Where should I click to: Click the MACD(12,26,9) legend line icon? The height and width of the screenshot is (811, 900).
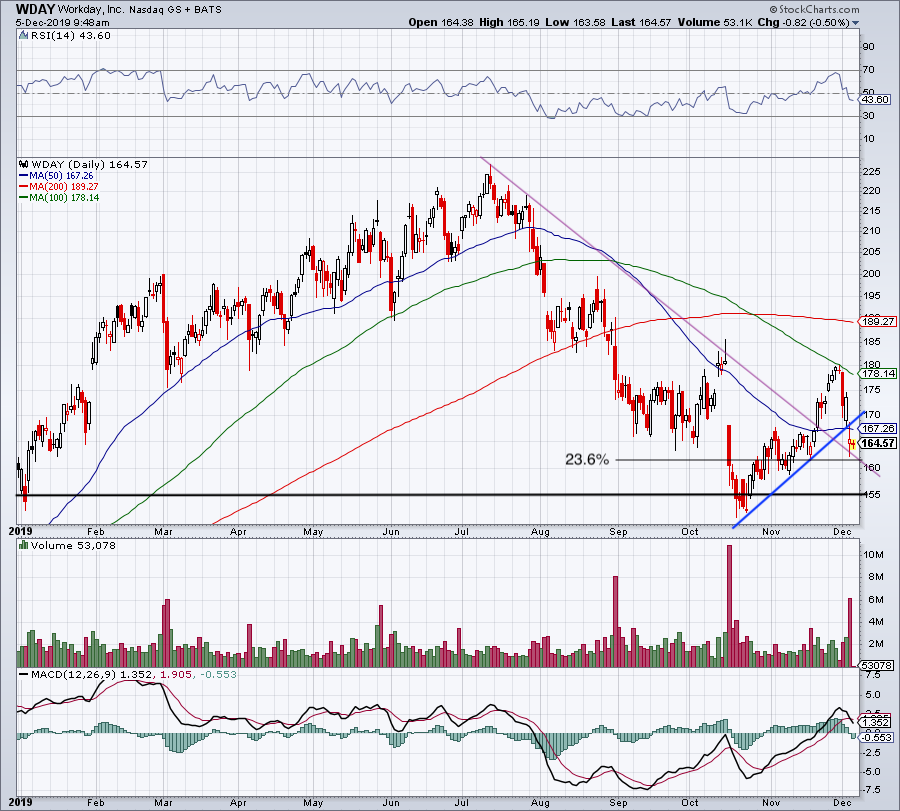pos(24,674)
